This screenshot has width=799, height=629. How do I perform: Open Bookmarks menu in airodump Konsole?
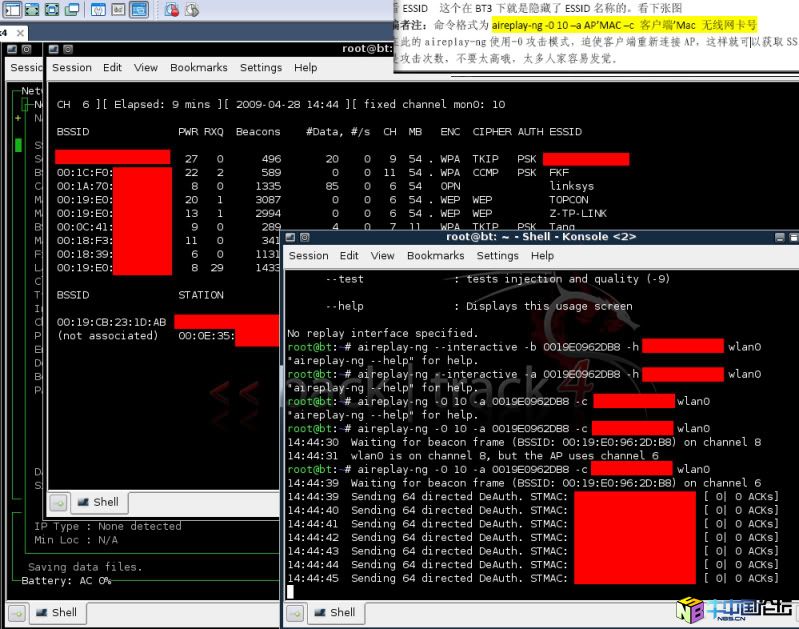point(199,67)
